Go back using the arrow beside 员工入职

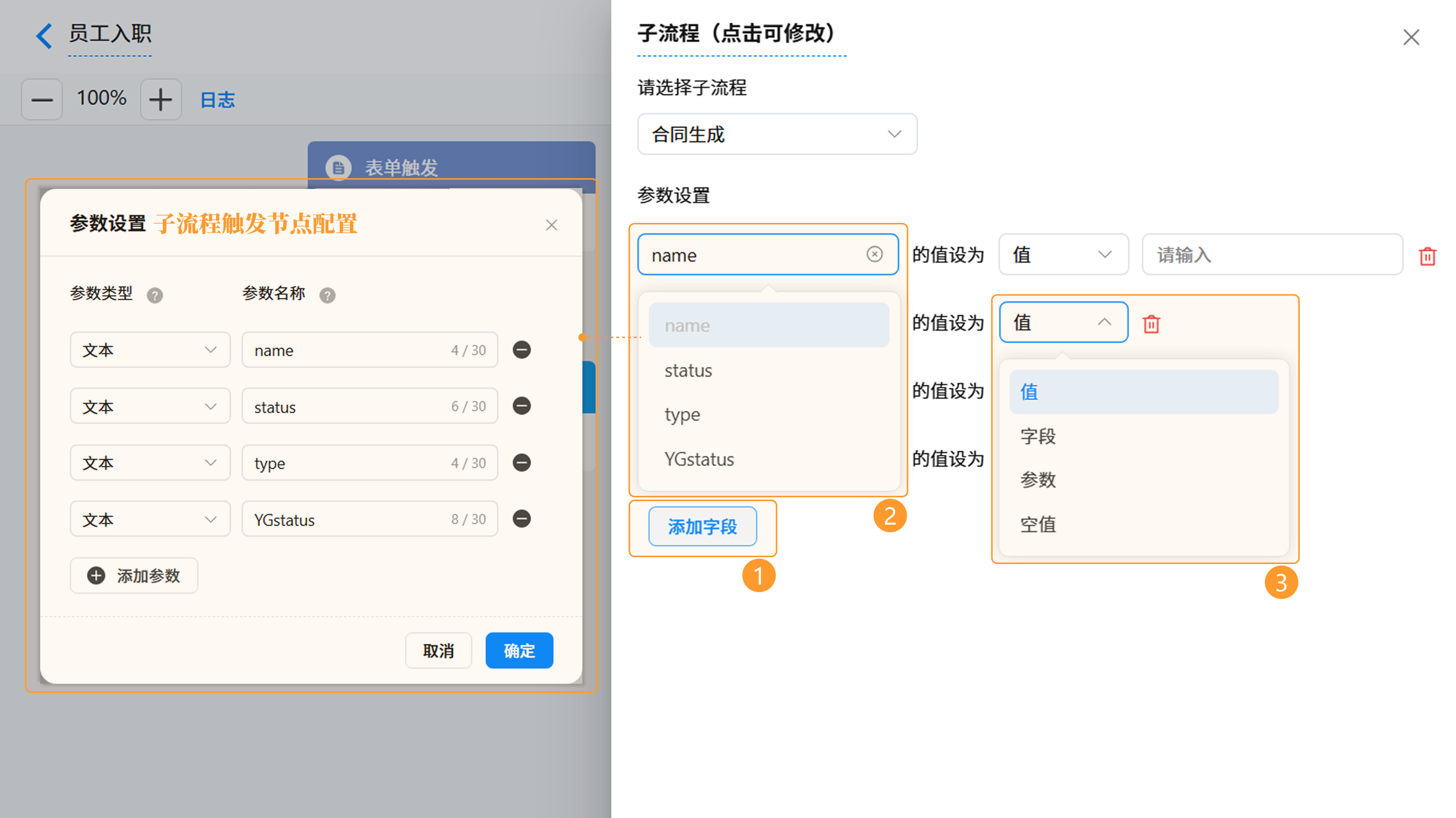coord(45,36)
